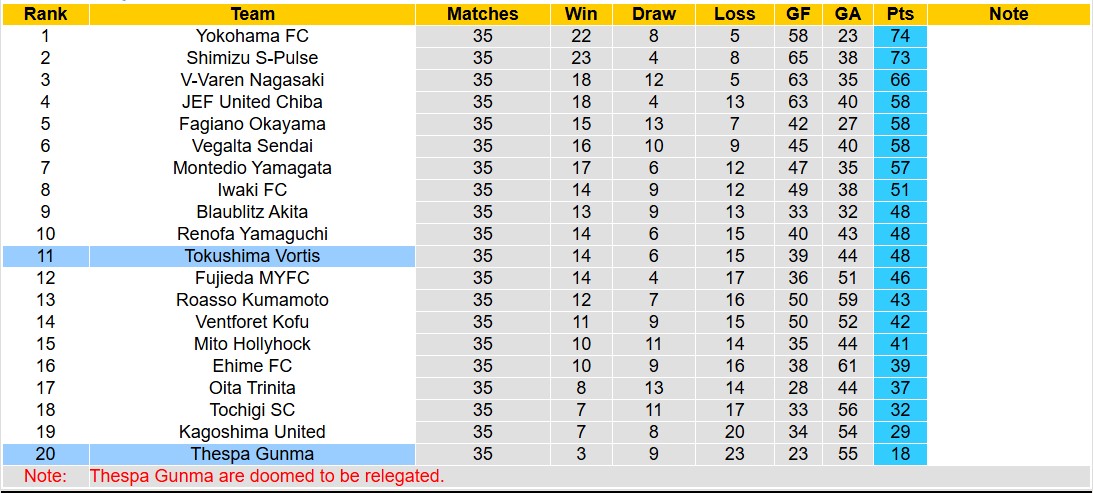
Task: Select Fagiano Okayama team name
Action: pyautogui.click(x=252, y=124)
